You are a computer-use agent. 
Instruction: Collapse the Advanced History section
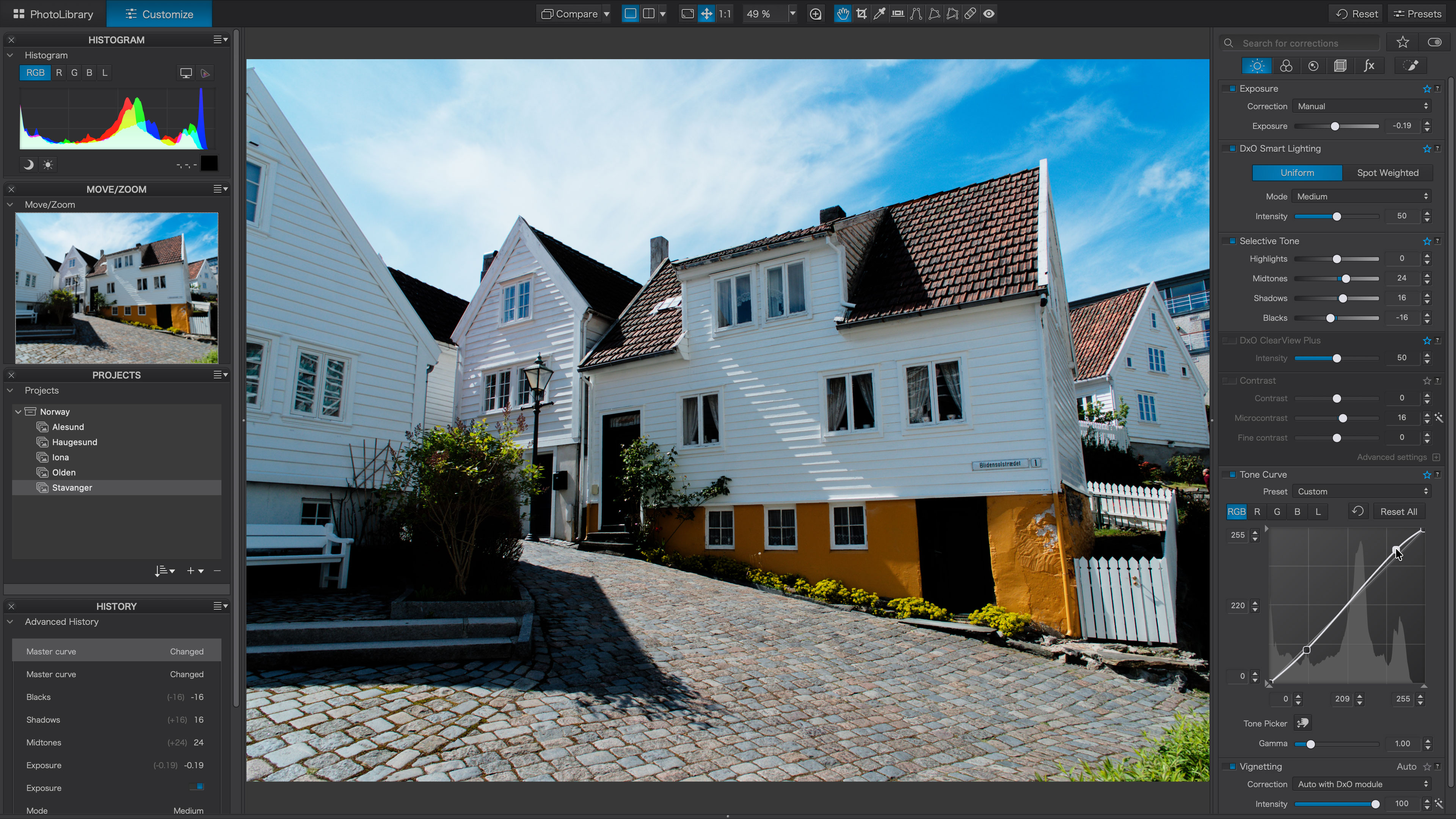10,621
